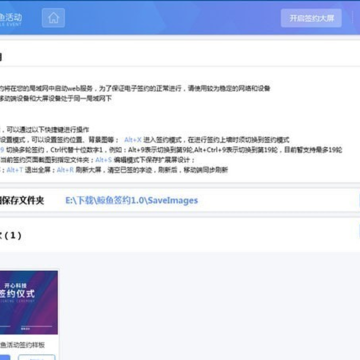Click the line about starting web服务 on LAN
Viewport: 360px width, 360px height.
135,89
